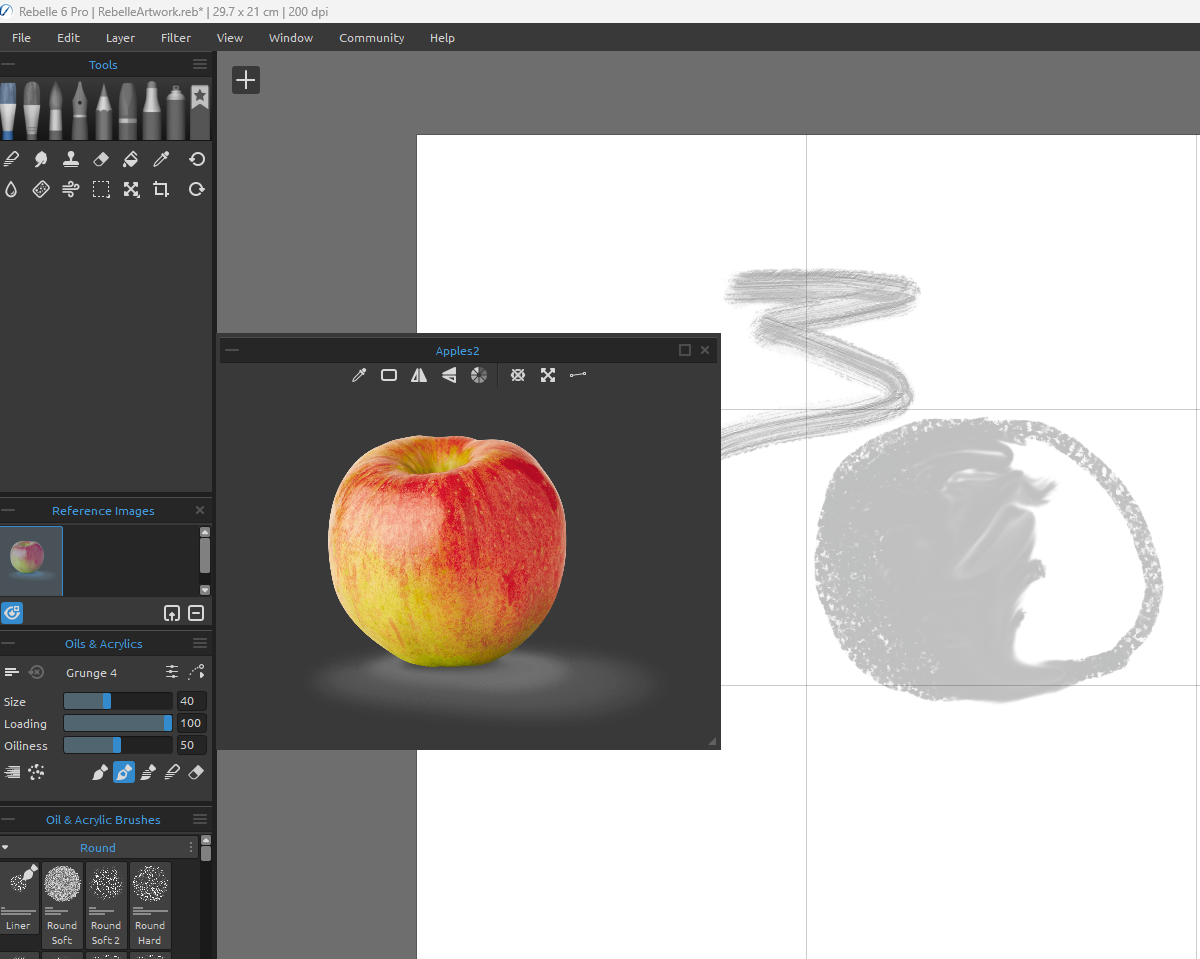Select the Canvas Size crop tool
The width and height of the screenshot is (1200, 959).
click(161, 189)
